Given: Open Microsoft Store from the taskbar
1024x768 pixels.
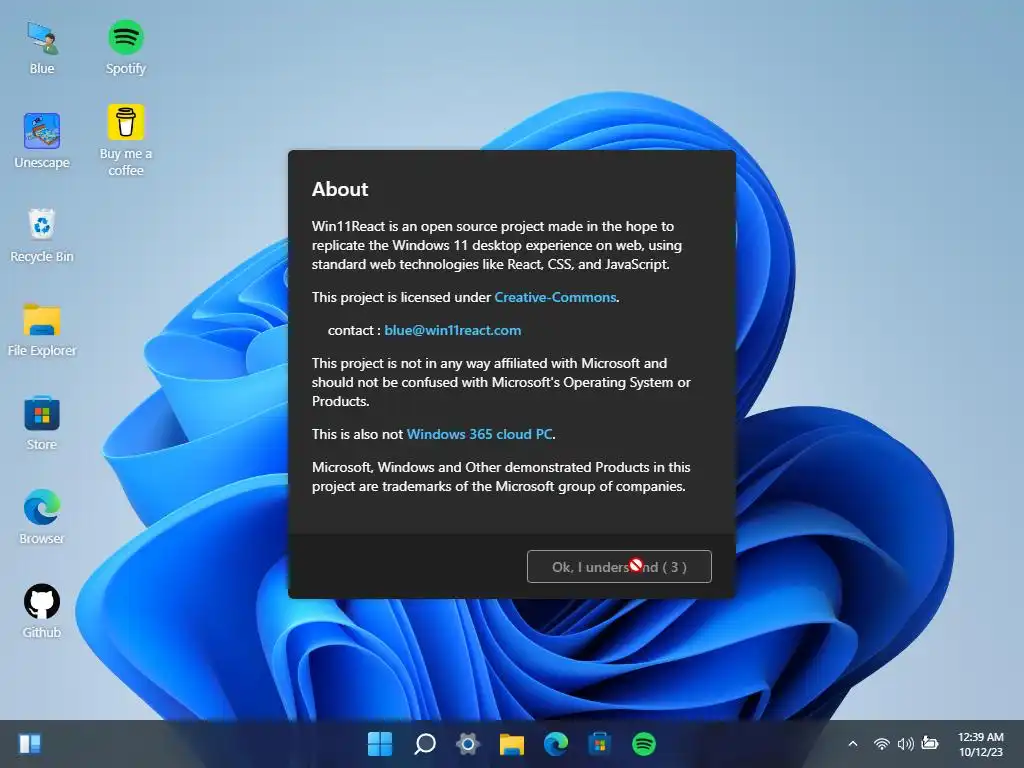Looking at the screenshot, I should pyautogui.click(x=600, y=744).
